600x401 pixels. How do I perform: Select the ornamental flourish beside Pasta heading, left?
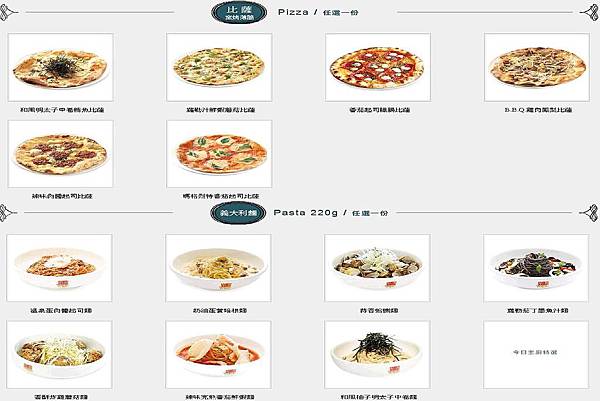coord(8,213)
